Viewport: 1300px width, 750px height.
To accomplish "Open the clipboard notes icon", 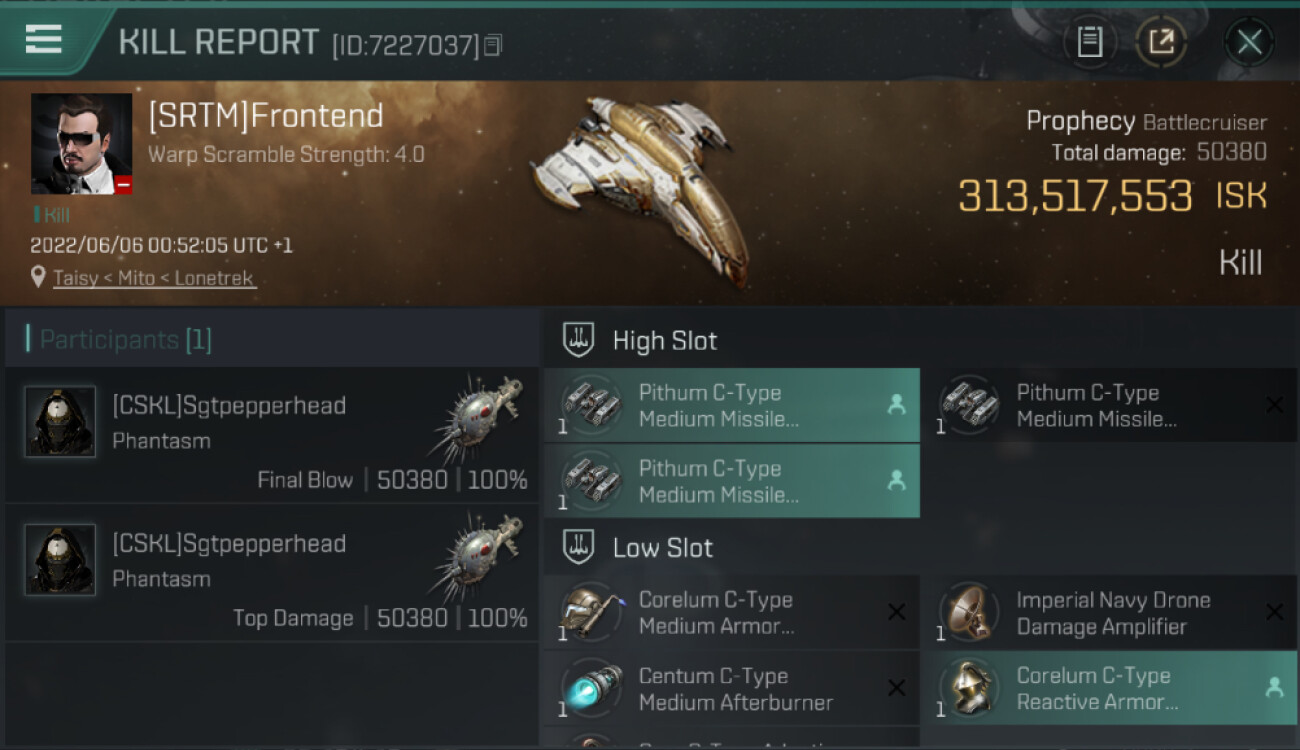I will (x=1089, y=42).
